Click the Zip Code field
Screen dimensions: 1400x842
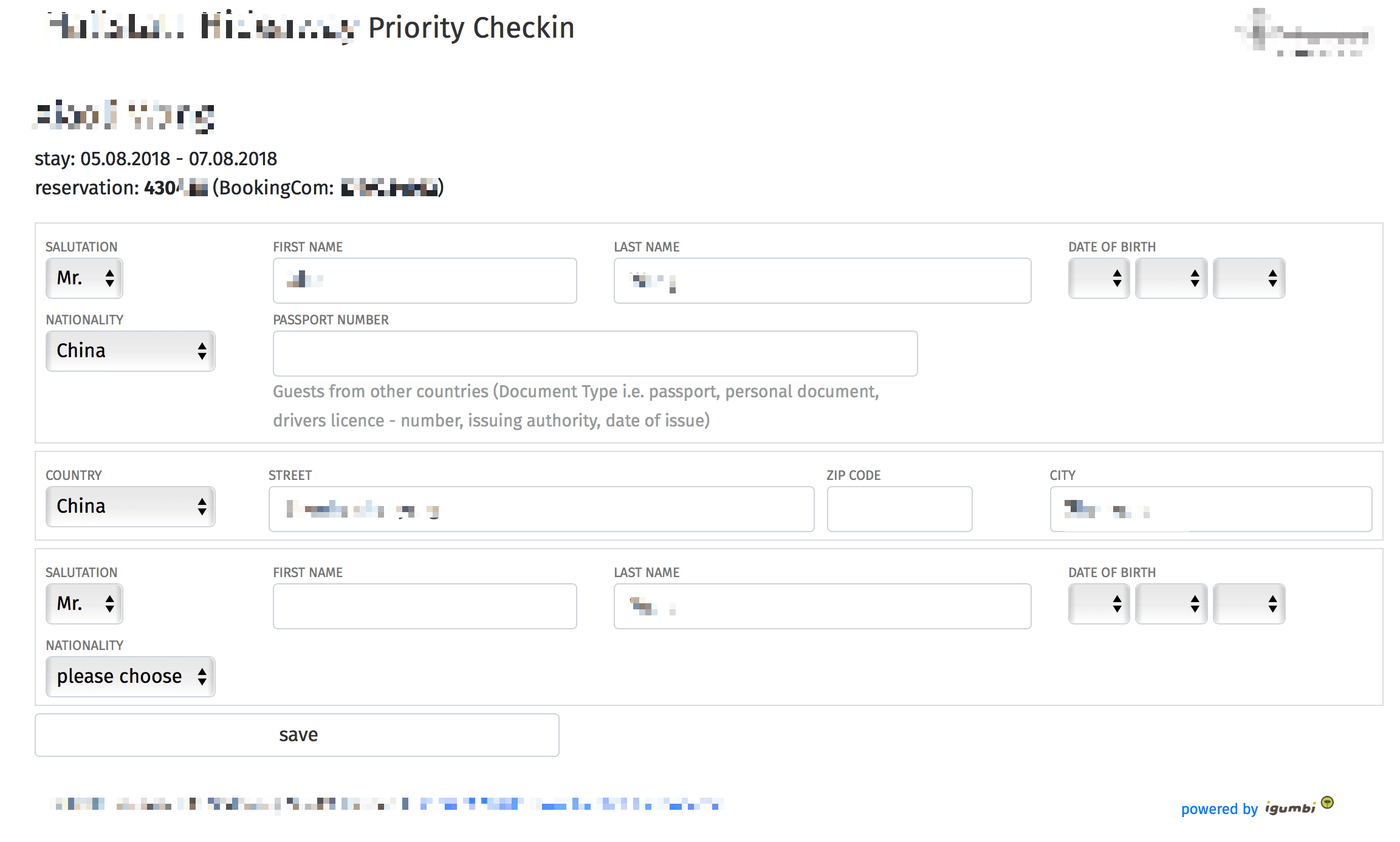(900, 509)
